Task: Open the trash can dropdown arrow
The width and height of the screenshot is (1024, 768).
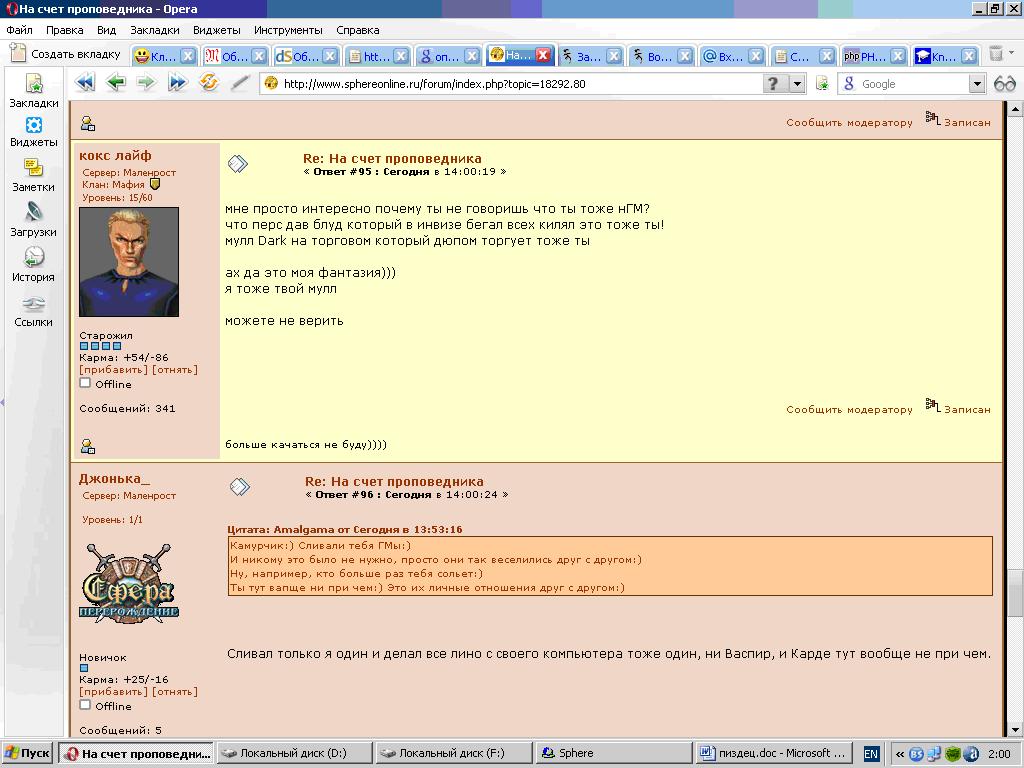Action: click(x=1011, y=52)
